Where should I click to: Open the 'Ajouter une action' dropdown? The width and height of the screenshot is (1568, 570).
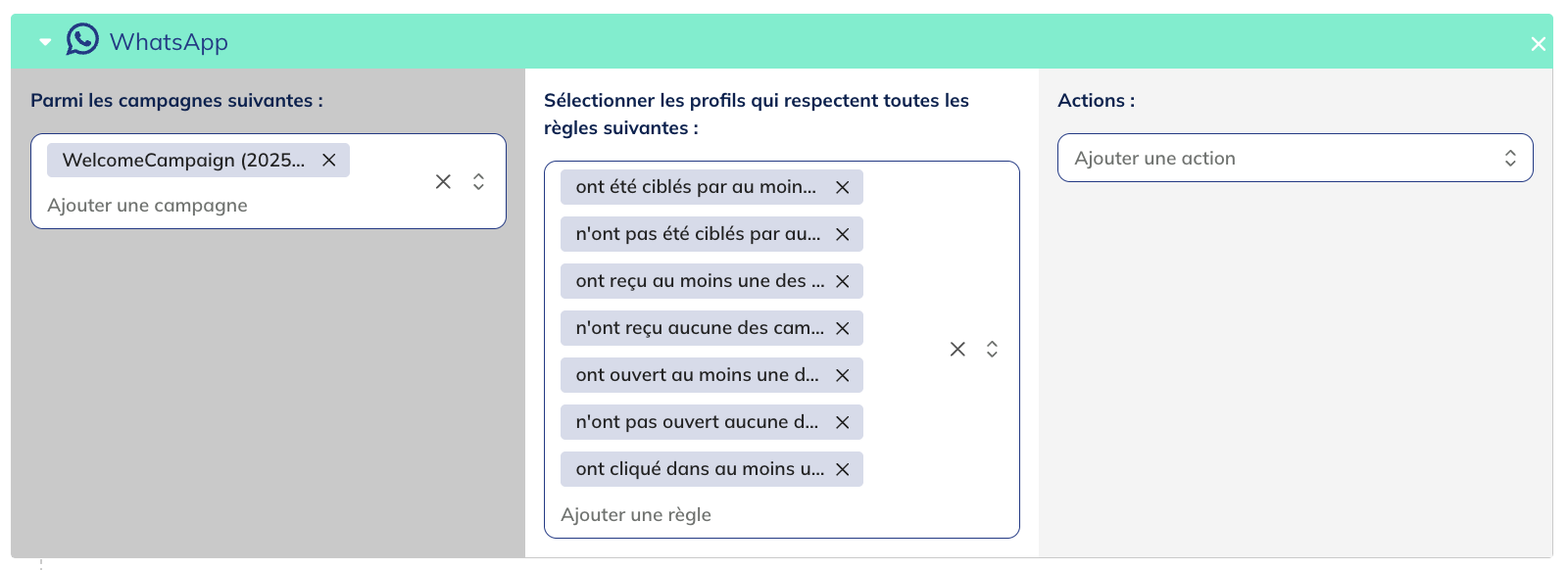pos(1294,158)
